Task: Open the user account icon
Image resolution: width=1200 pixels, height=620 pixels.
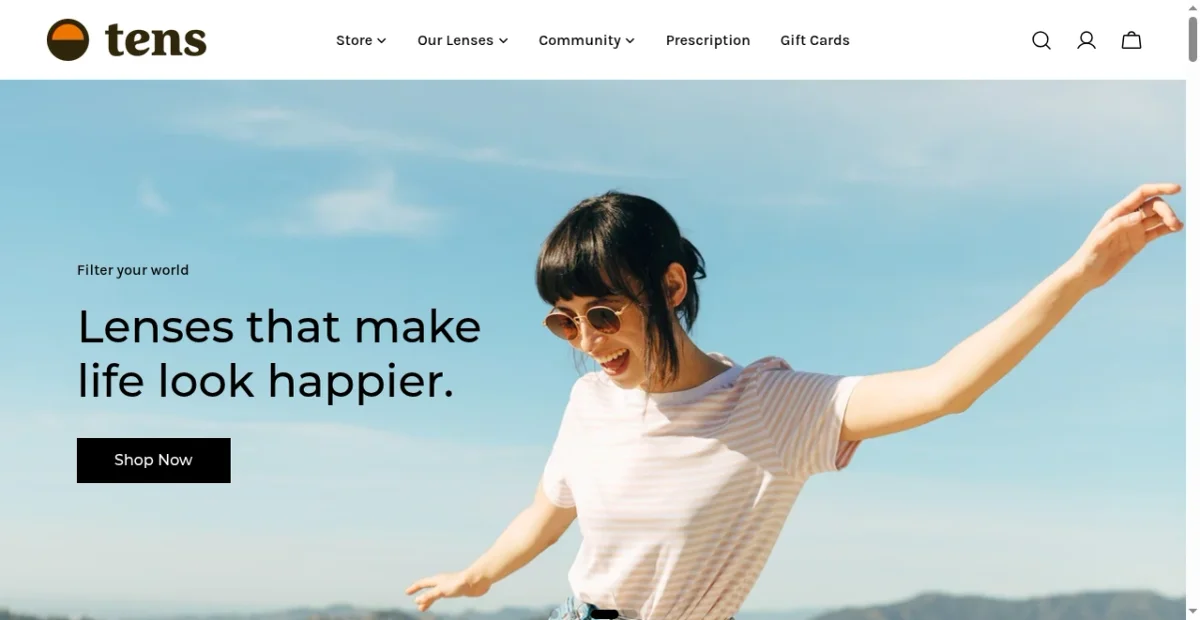Action: pos(1086,40)
